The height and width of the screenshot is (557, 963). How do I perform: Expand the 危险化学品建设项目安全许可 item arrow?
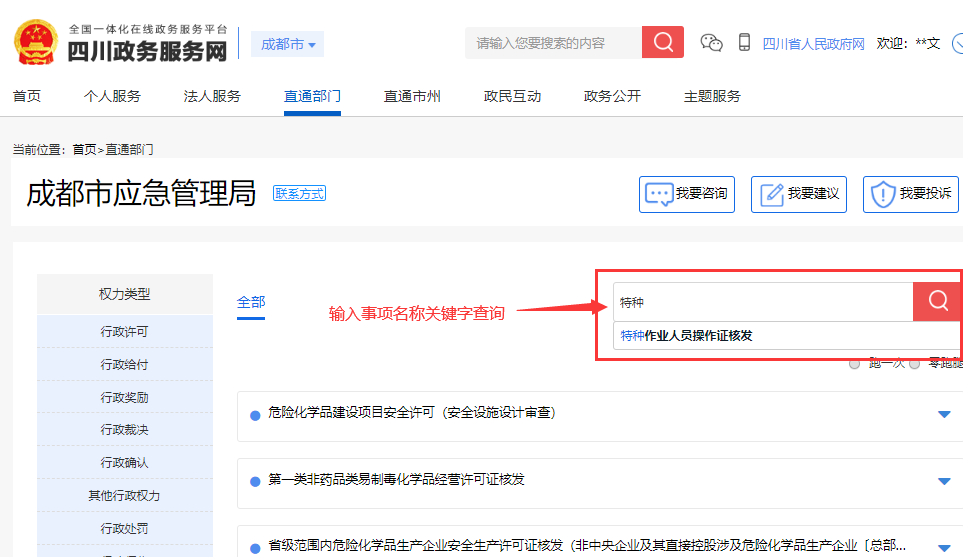pos(944,414)
